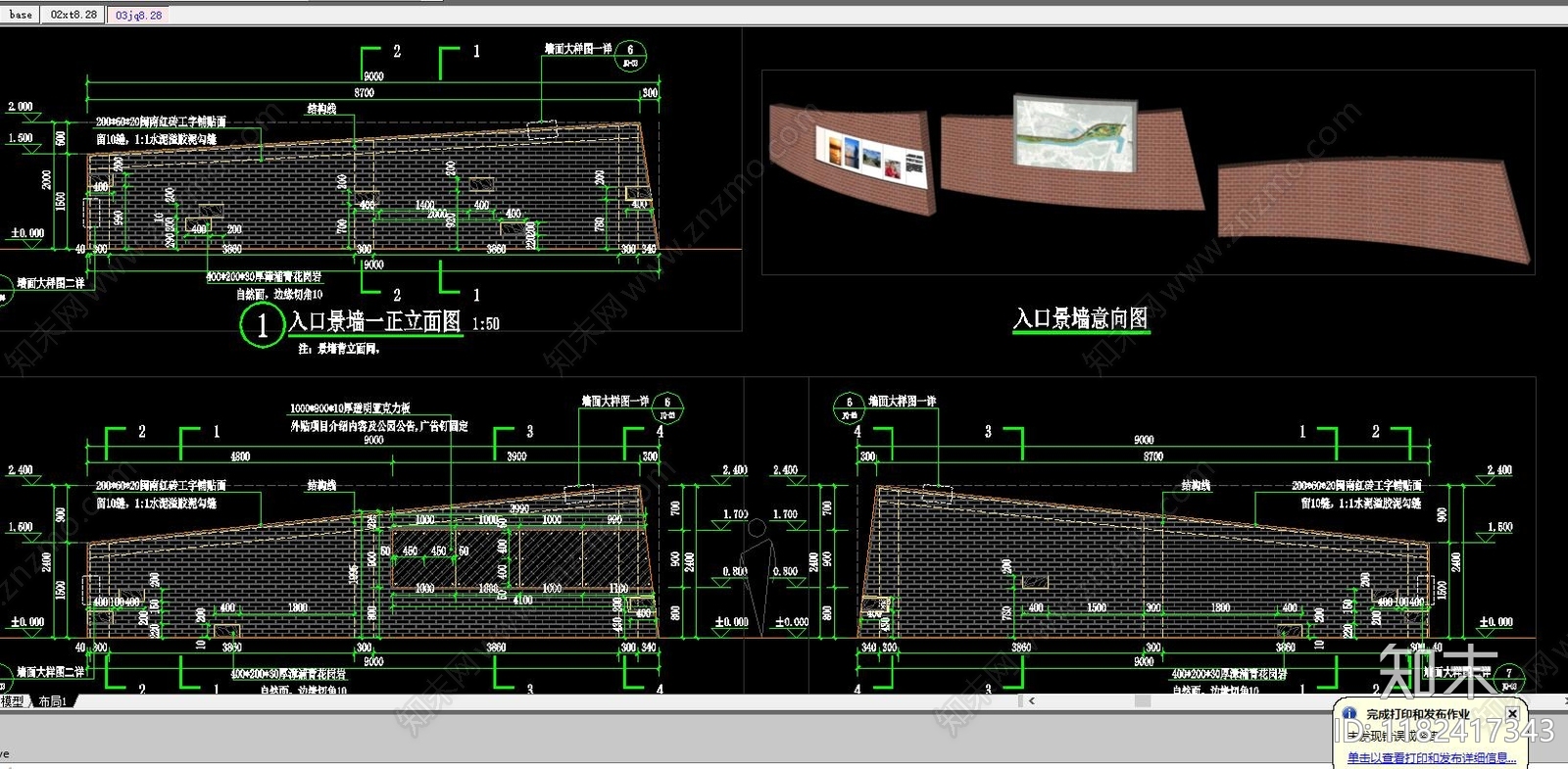This screenshot has width=1568, height=769.
Task: Select the 1000*900*10 acrylic board annotation
Action: tap(350, 408)
